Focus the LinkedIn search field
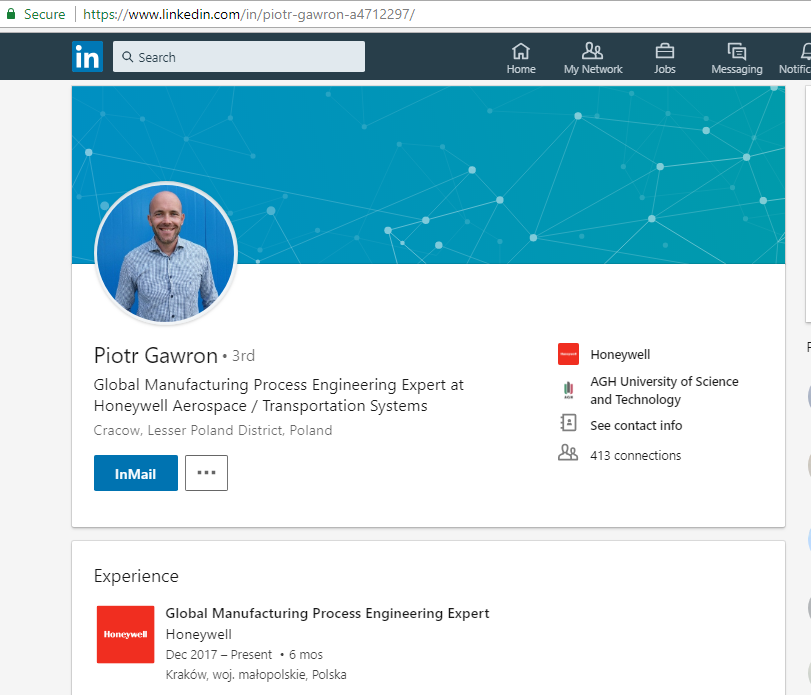The height and width of the screenshot is (695, 811). coord(239,57)
